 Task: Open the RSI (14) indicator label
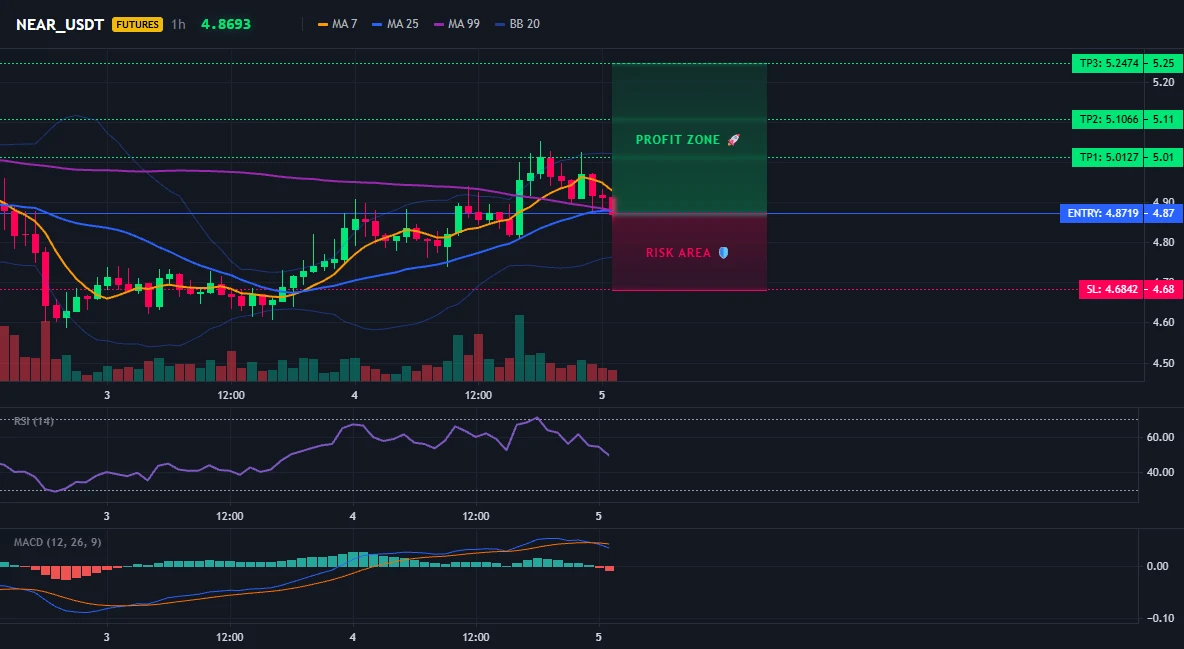(x=34, y=421)
